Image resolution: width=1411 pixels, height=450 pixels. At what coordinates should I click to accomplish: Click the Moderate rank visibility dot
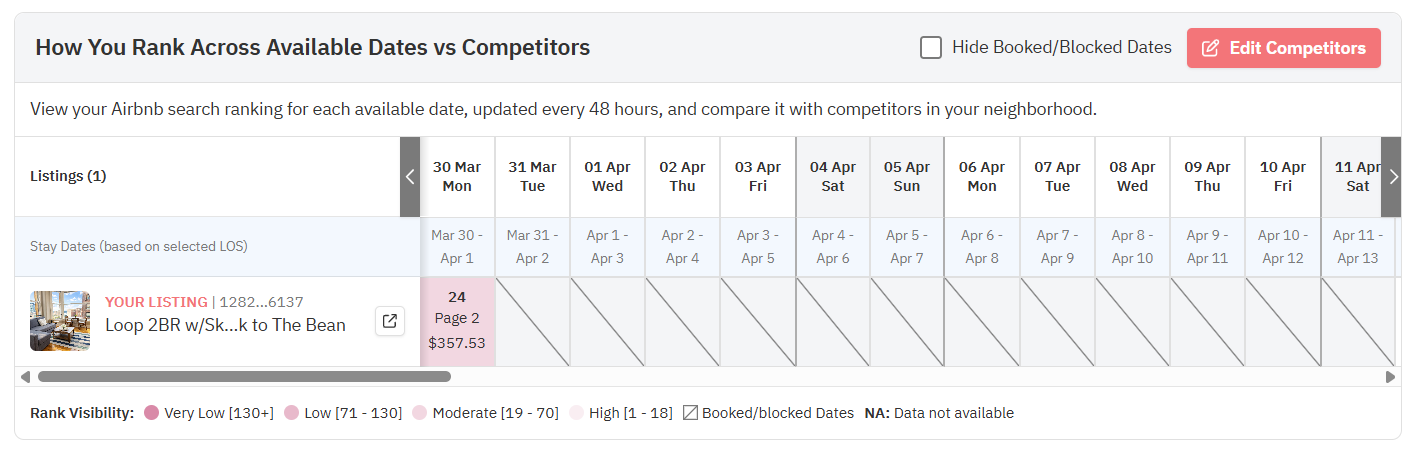point(420,413)
